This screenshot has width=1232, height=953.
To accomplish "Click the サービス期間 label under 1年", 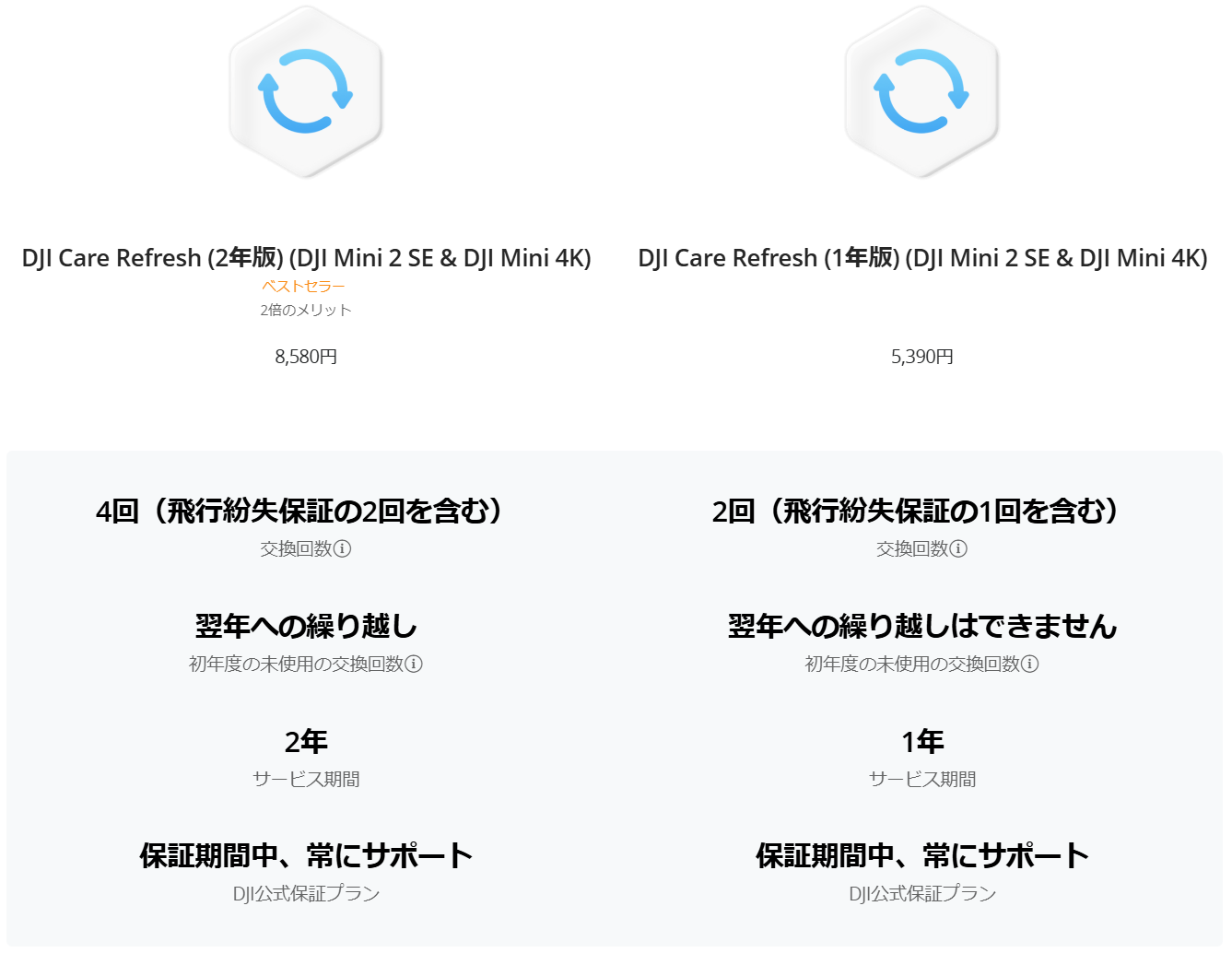I will (922, 780).
